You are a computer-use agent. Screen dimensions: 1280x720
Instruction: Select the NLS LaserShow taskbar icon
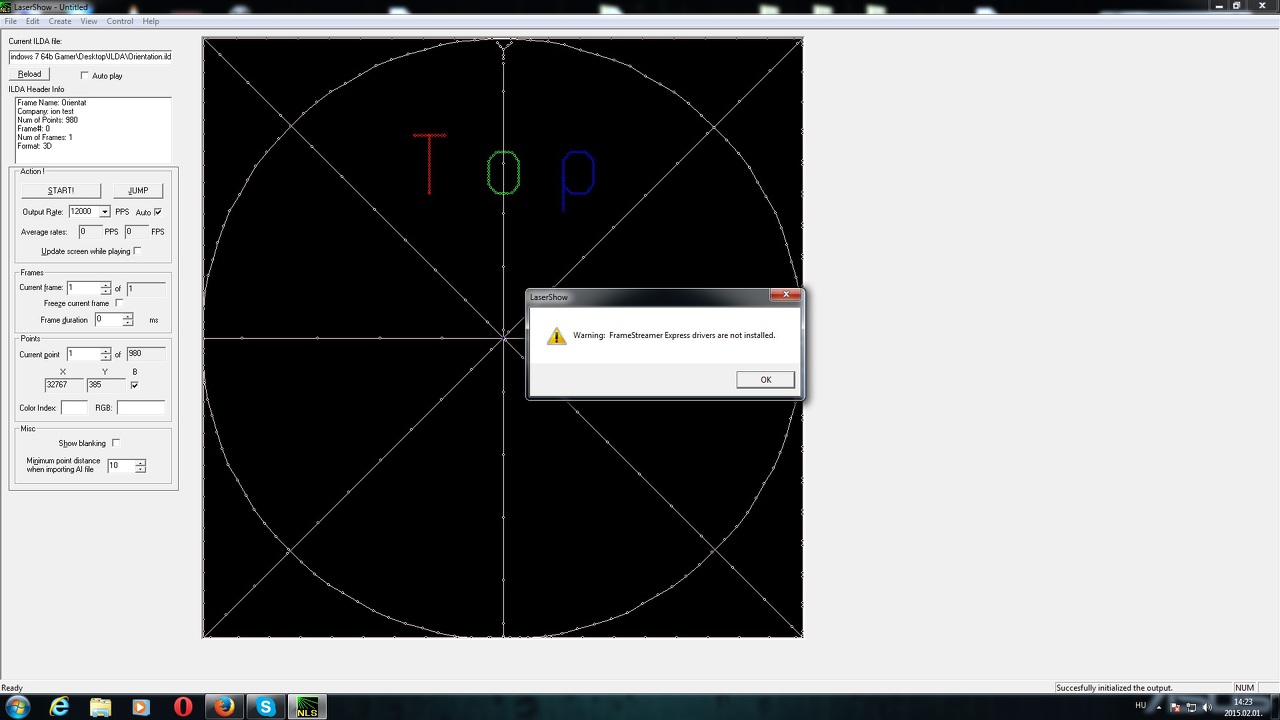point(306,707)
